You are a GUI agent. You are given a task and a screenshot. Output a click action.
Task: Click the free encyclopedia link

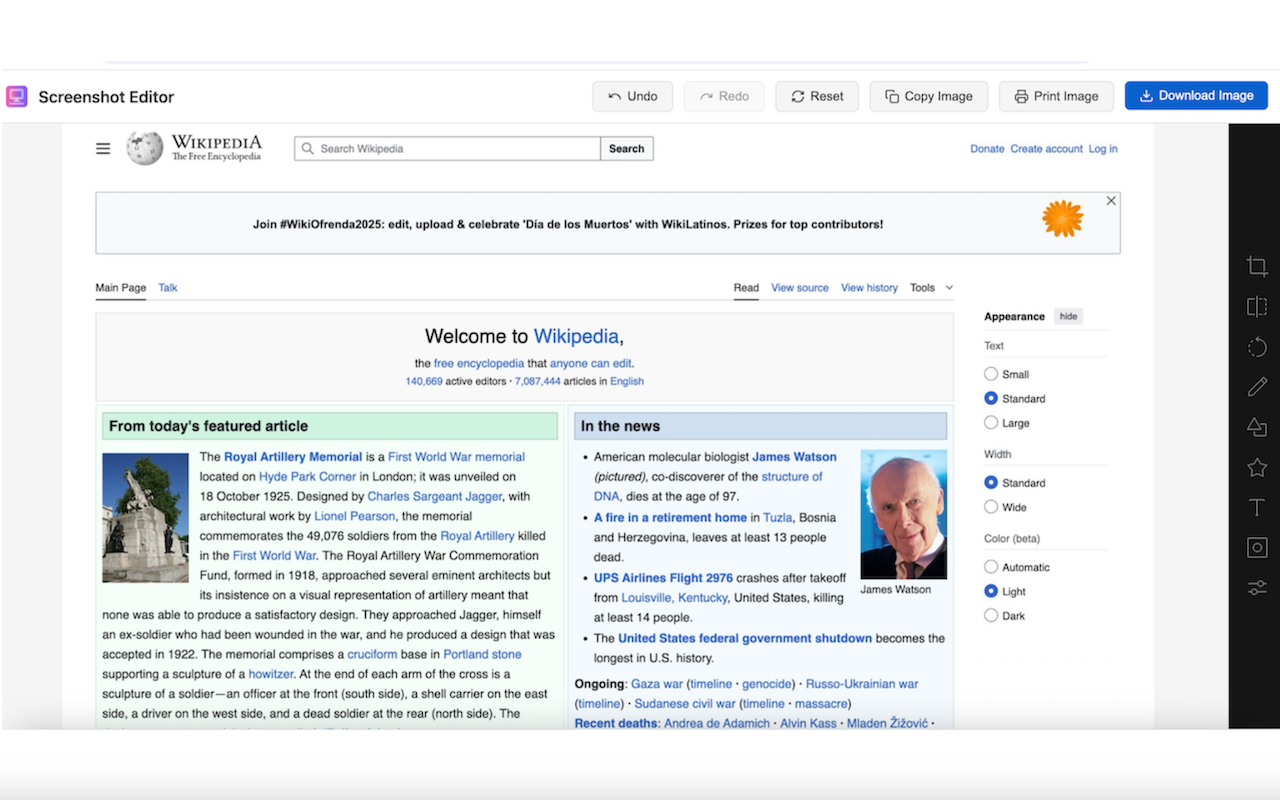[x=478, y=364]
